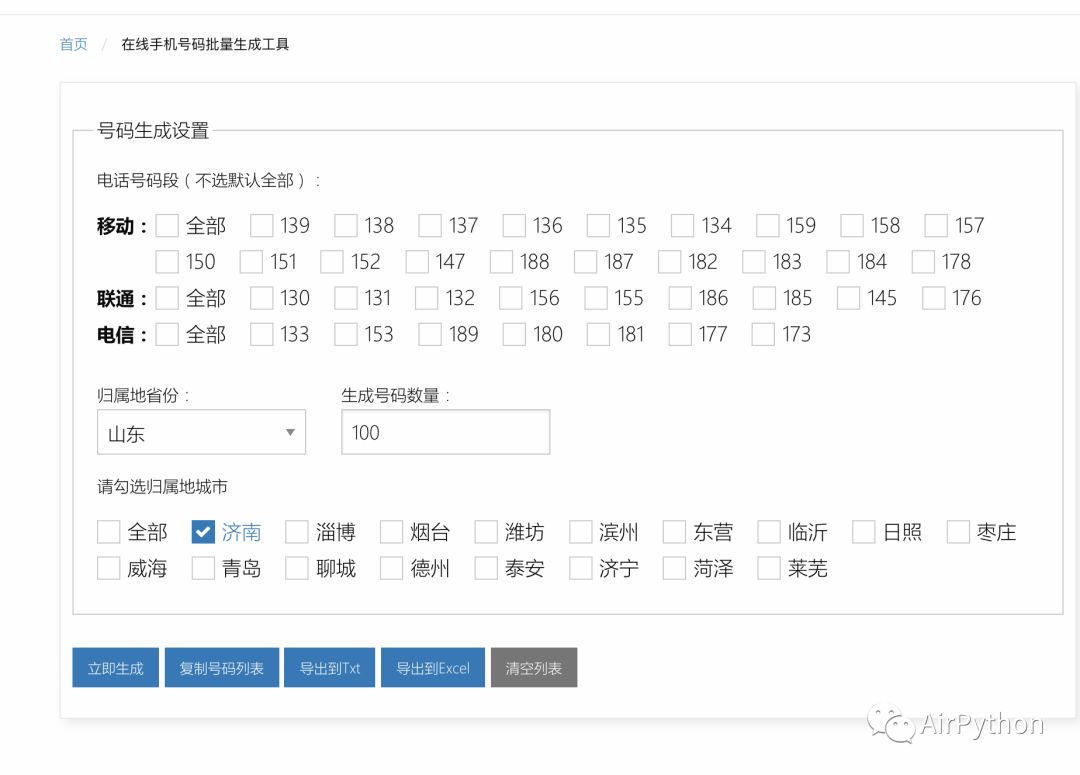Viewport: 1080px width, 775px height.
Task: Click the 立即生成 button
Action: tap(116, 668)
